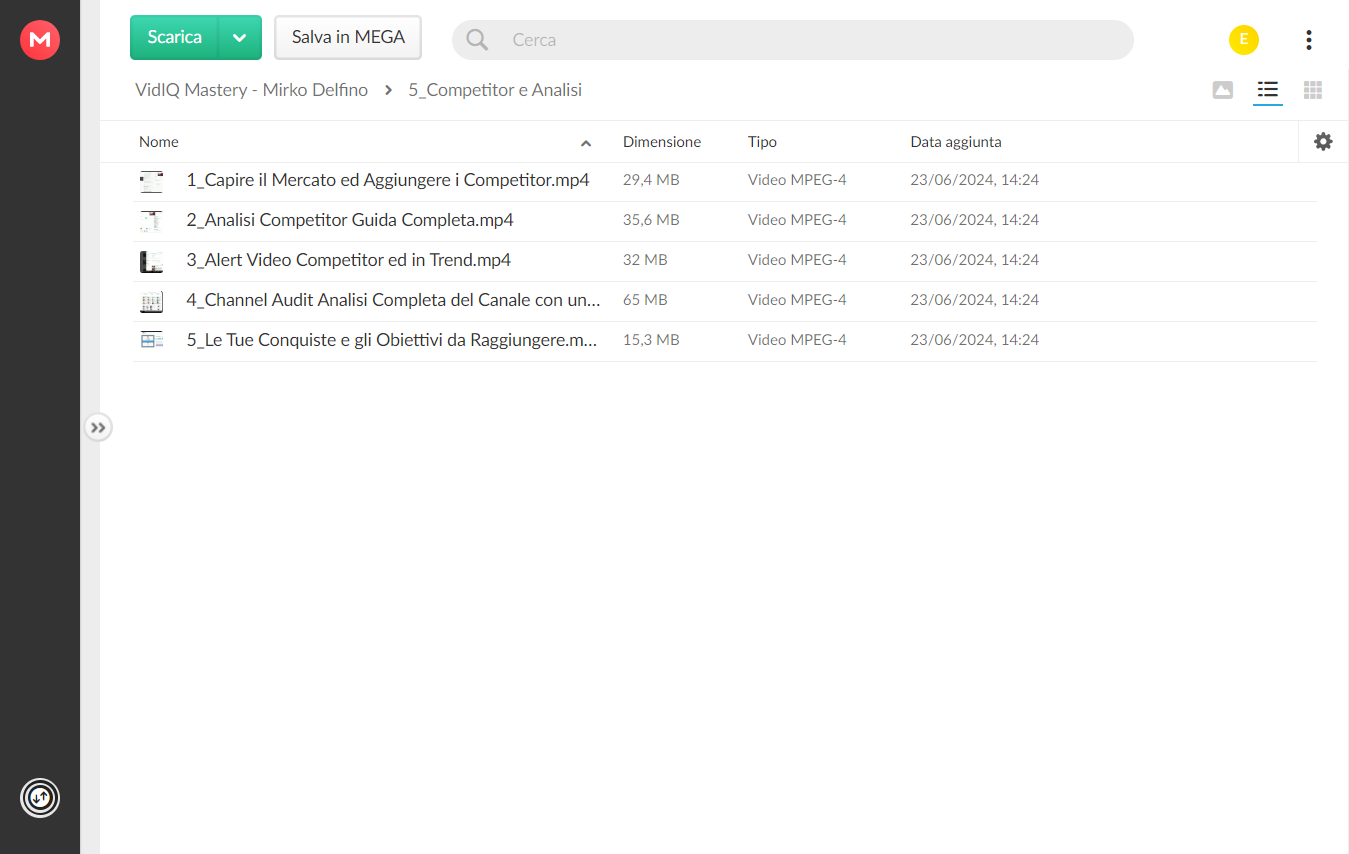1349x854 pixels.
Task: Click 5_Competitor e Analisi breadcrumb
Action: (x=495, y=90)
